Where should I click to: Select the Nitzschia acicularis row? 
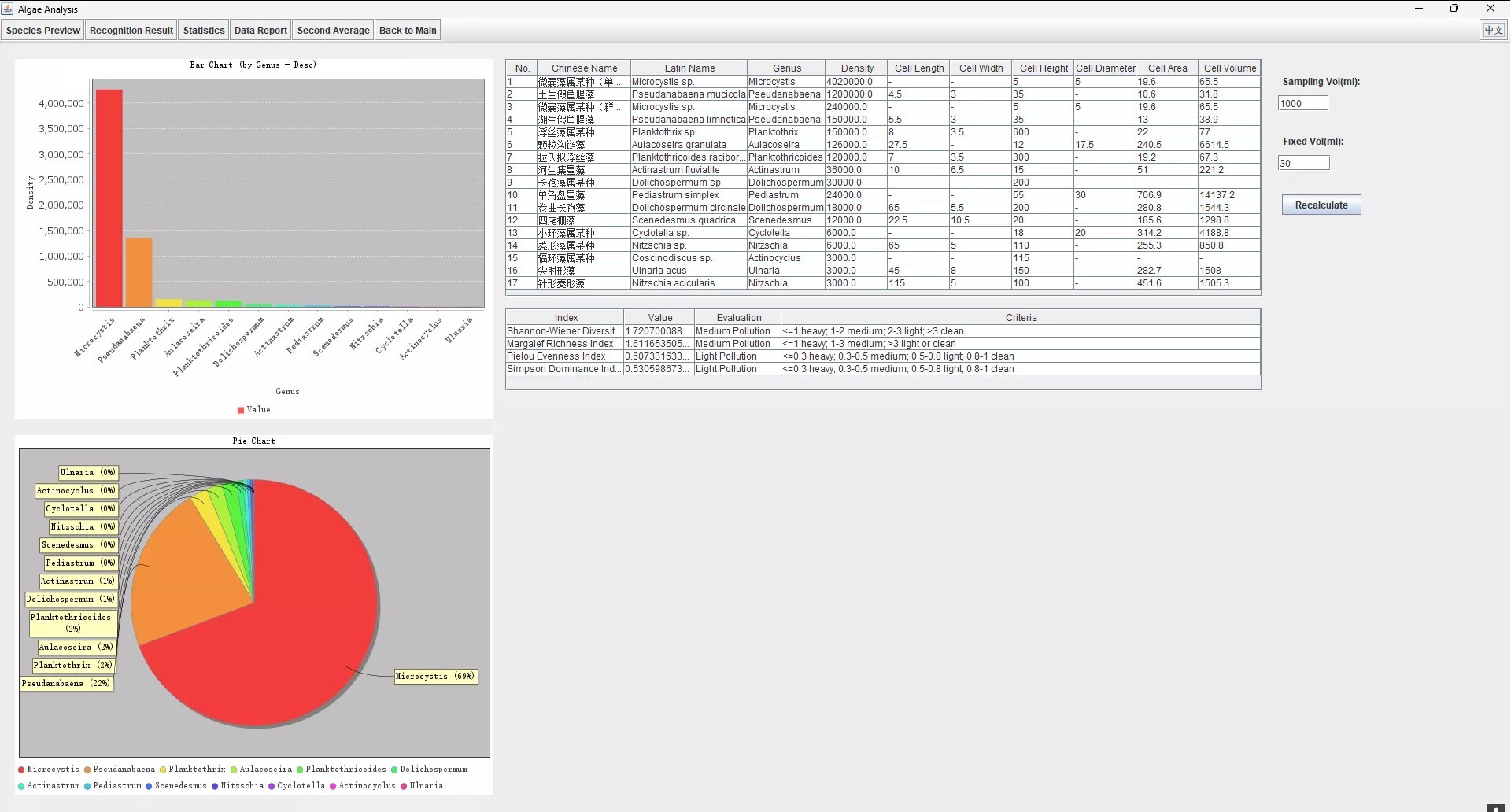(883, 283)
